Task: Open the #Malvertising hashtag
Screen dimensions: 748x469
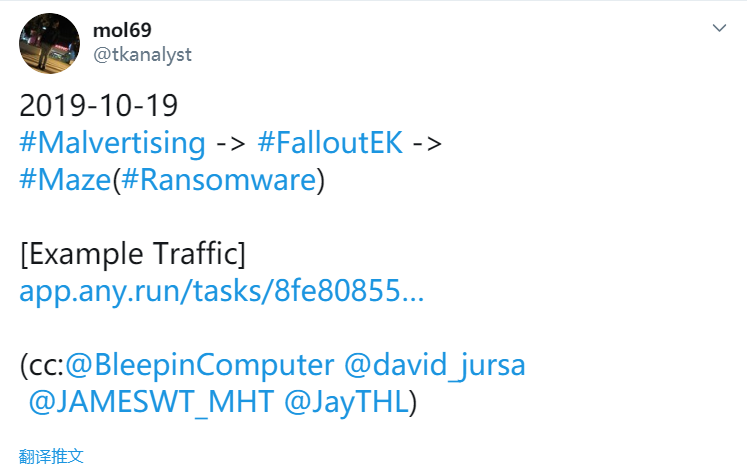Action: (x=113, y=143)
